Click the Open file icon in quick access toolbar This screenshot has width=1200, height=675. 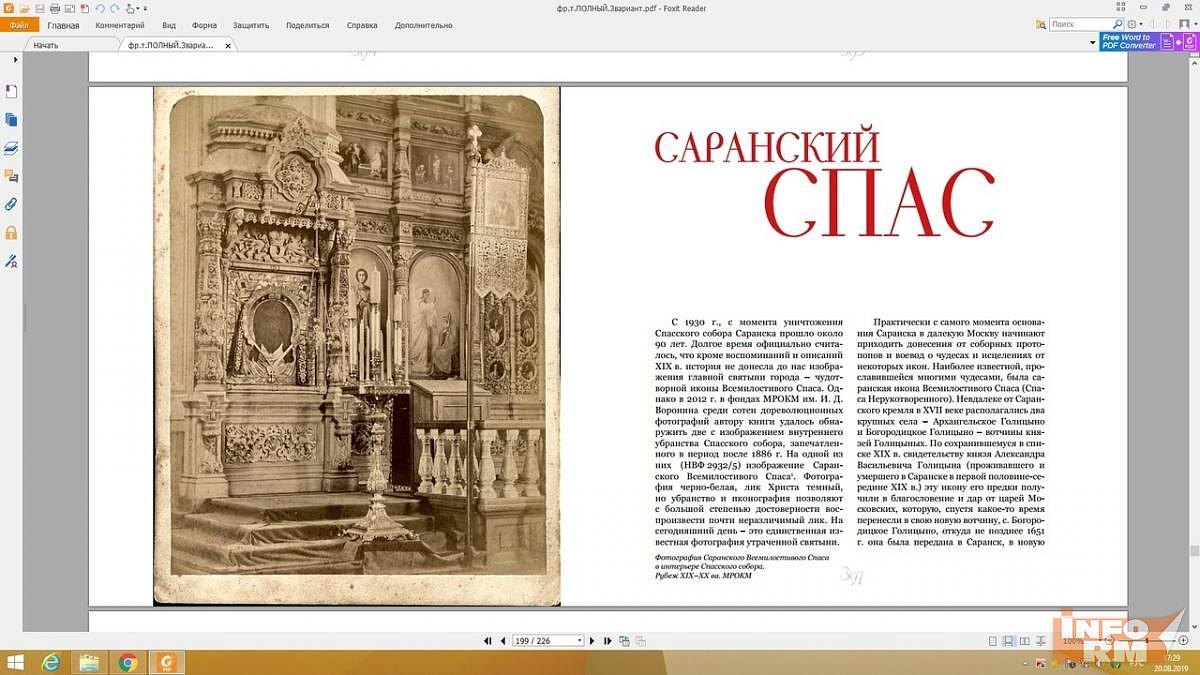pos(26,8)
